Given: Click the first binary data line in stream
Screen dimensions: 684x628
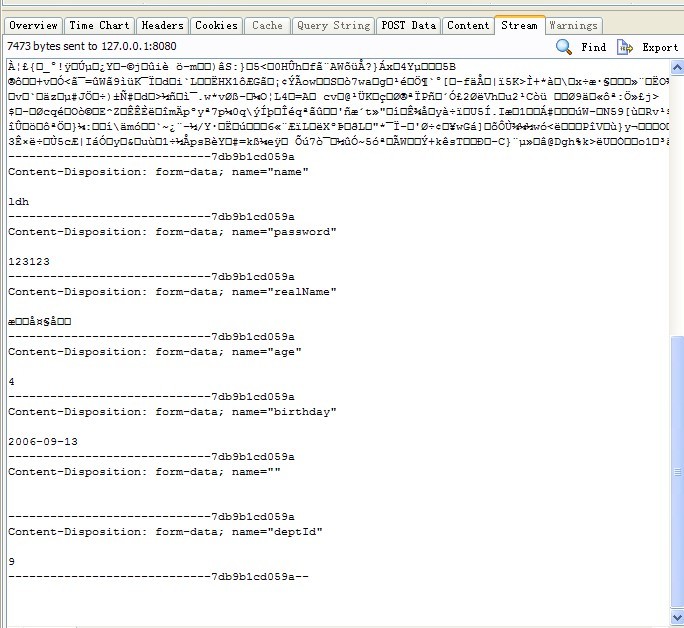Looking at the screenshot, I should click(x=232, y=67).
